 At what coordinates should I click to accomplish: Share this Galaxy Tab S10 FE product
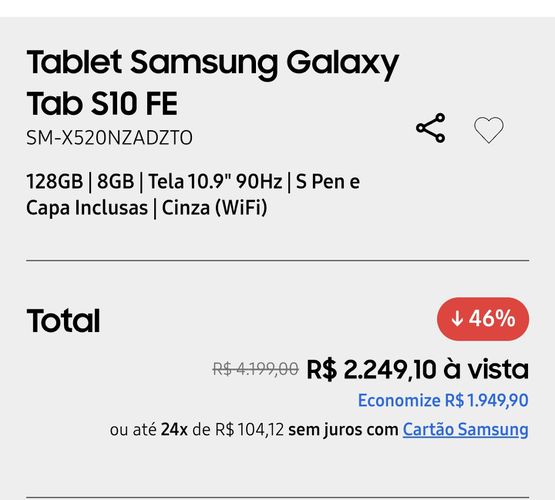coord(430,128)
